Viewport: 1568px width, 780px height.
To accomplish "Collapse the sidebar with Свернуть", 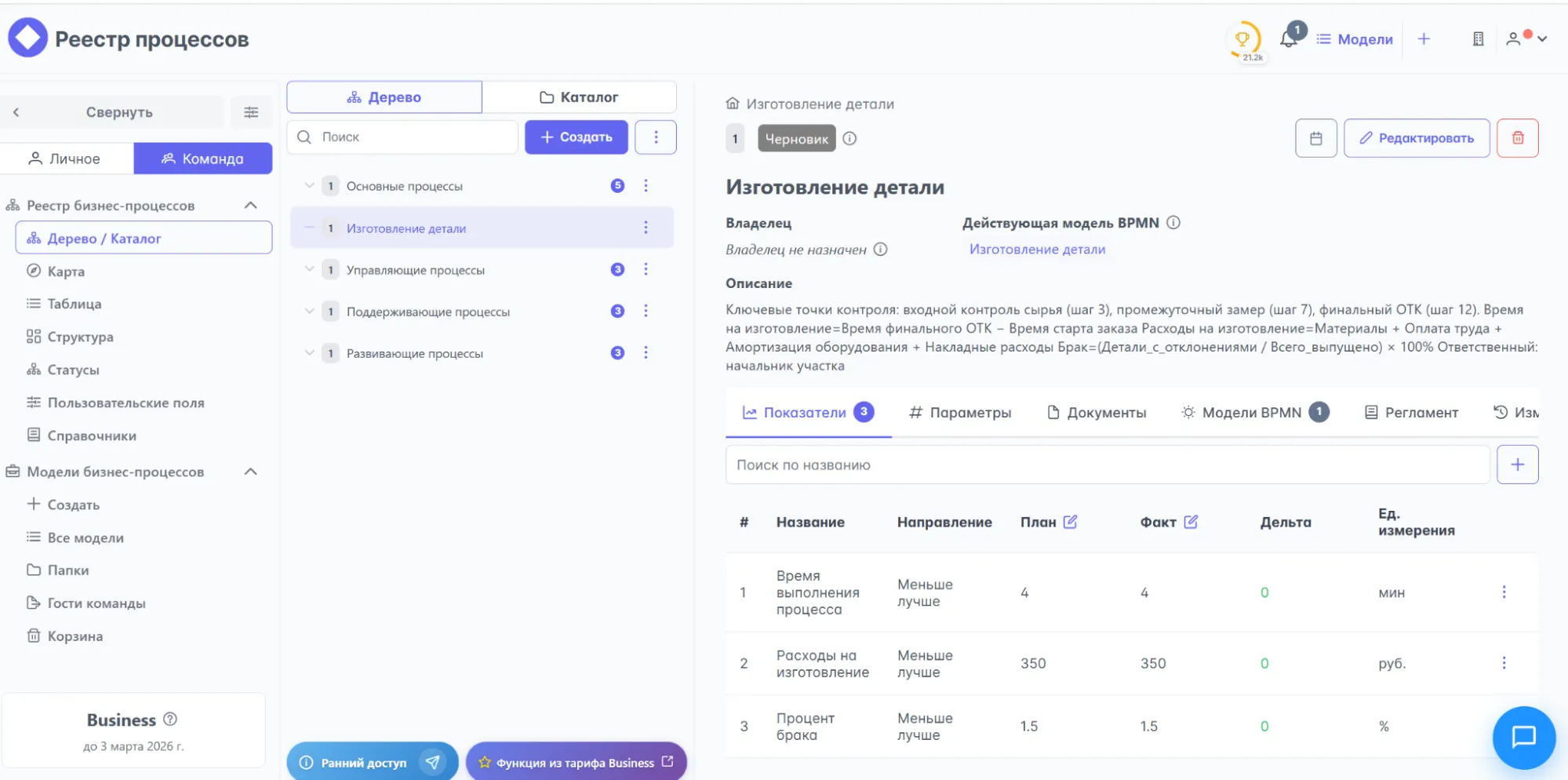I will 113,112.
